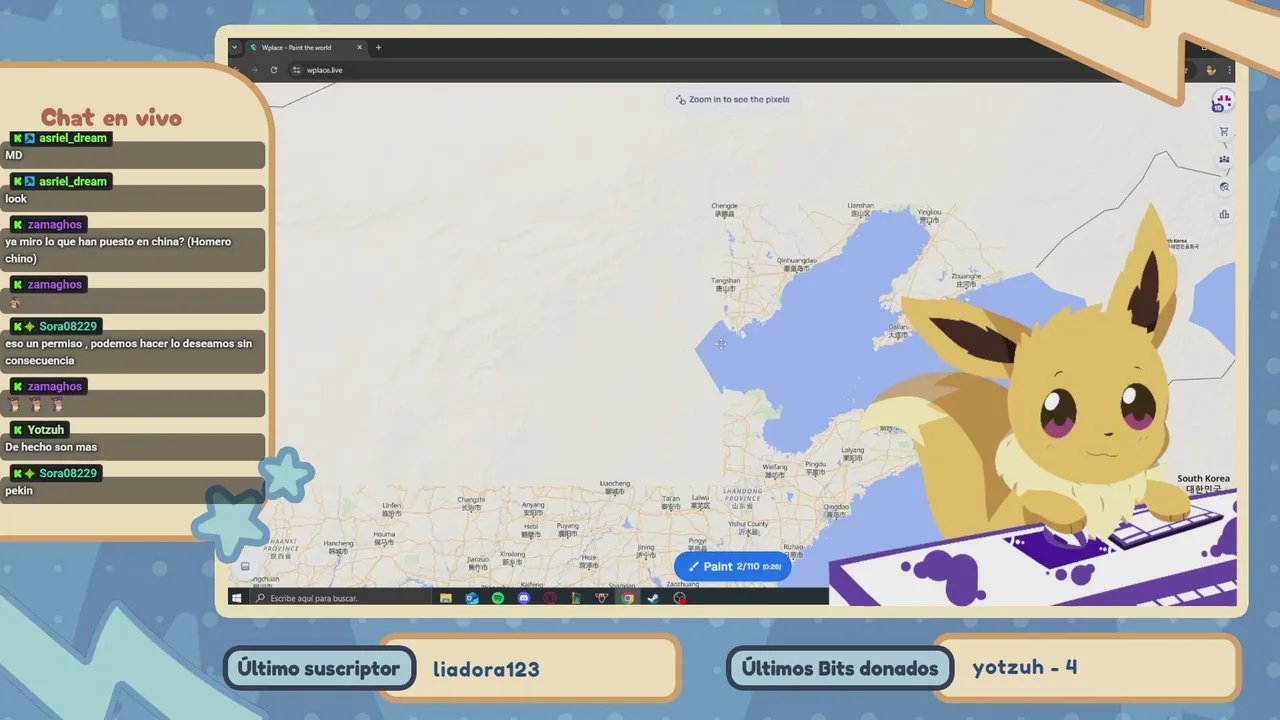The image size is (1280, 720).
Task: Open the leaderboard bar chart icon
Action: (x=1224, y=214)
